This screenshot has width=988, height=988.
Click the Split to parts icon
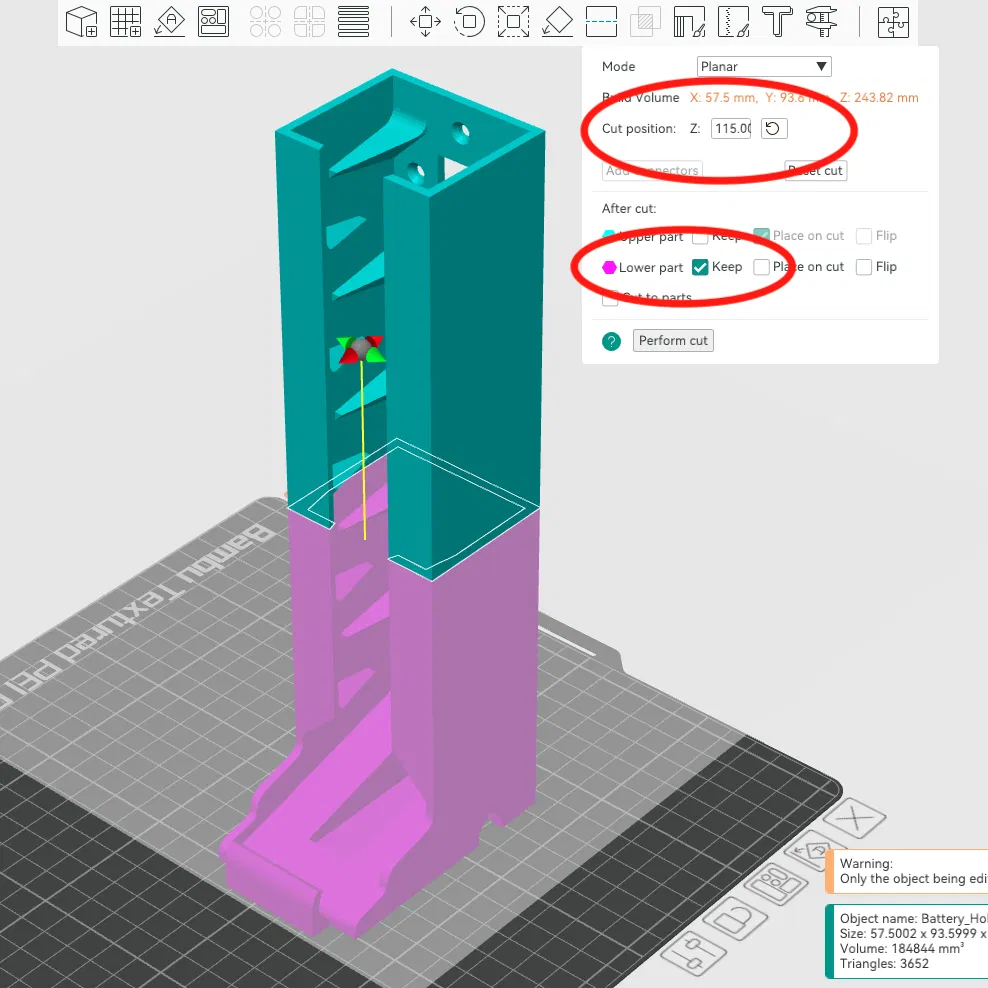tap(309, 22)
